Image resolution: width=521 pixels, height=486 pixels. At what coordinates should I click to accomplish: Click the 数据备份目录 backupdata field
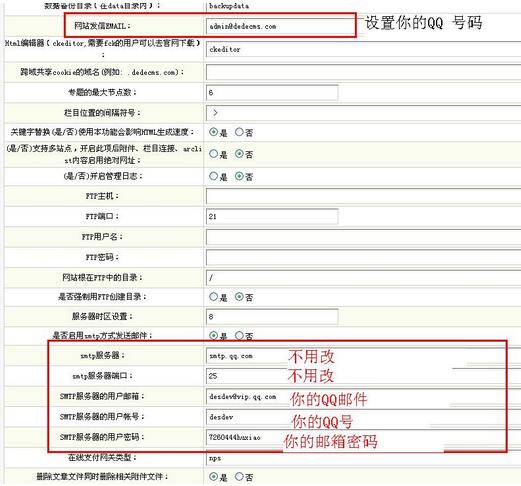[363, 6]
